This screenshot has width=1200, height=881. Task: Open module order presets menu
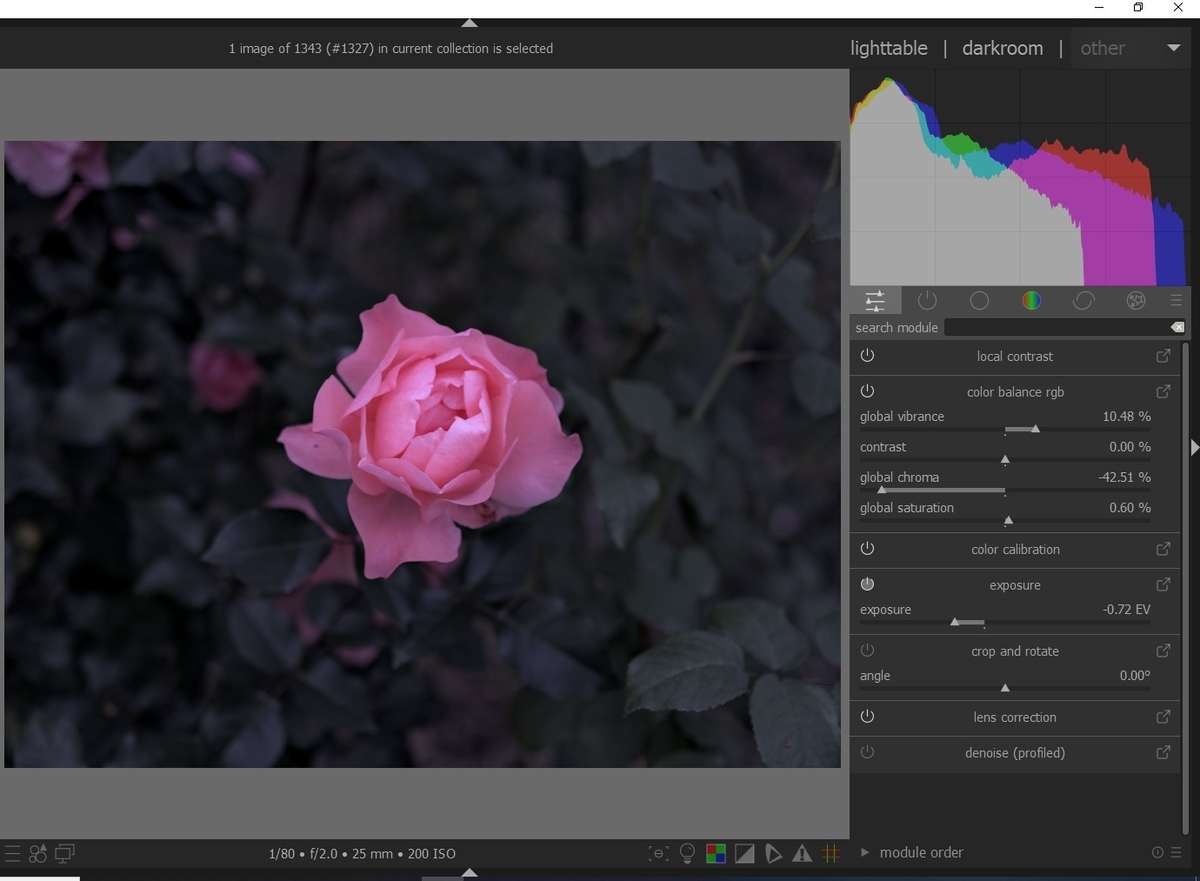click(x=1176, y=853)
